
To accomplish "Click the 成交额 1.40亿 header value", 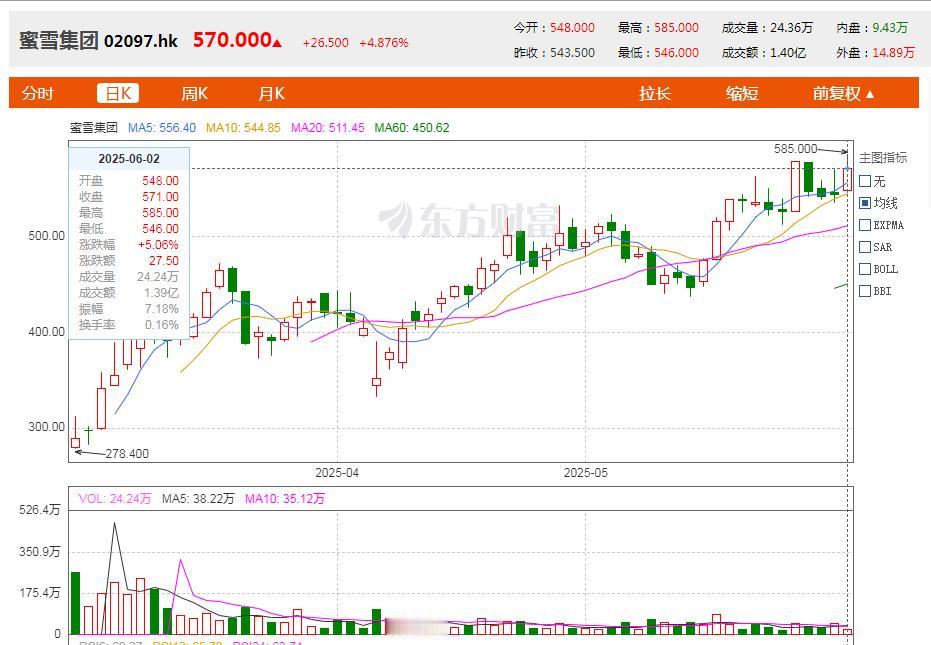I will pyautogui.click(x=788, y=52).
